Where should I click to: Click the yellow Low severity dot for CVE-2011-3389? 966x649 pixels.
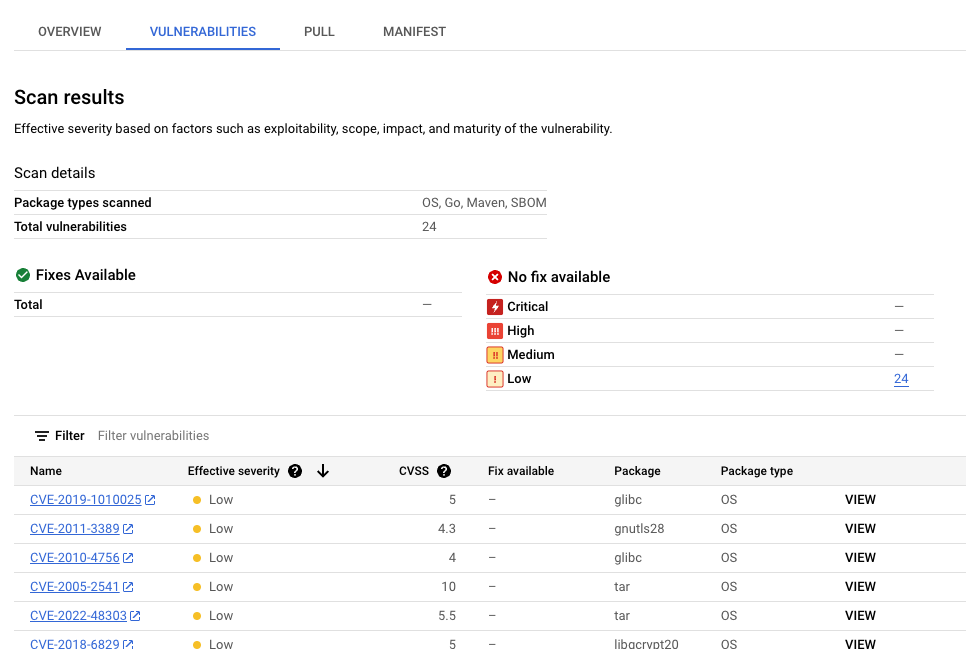click(196, 528)
